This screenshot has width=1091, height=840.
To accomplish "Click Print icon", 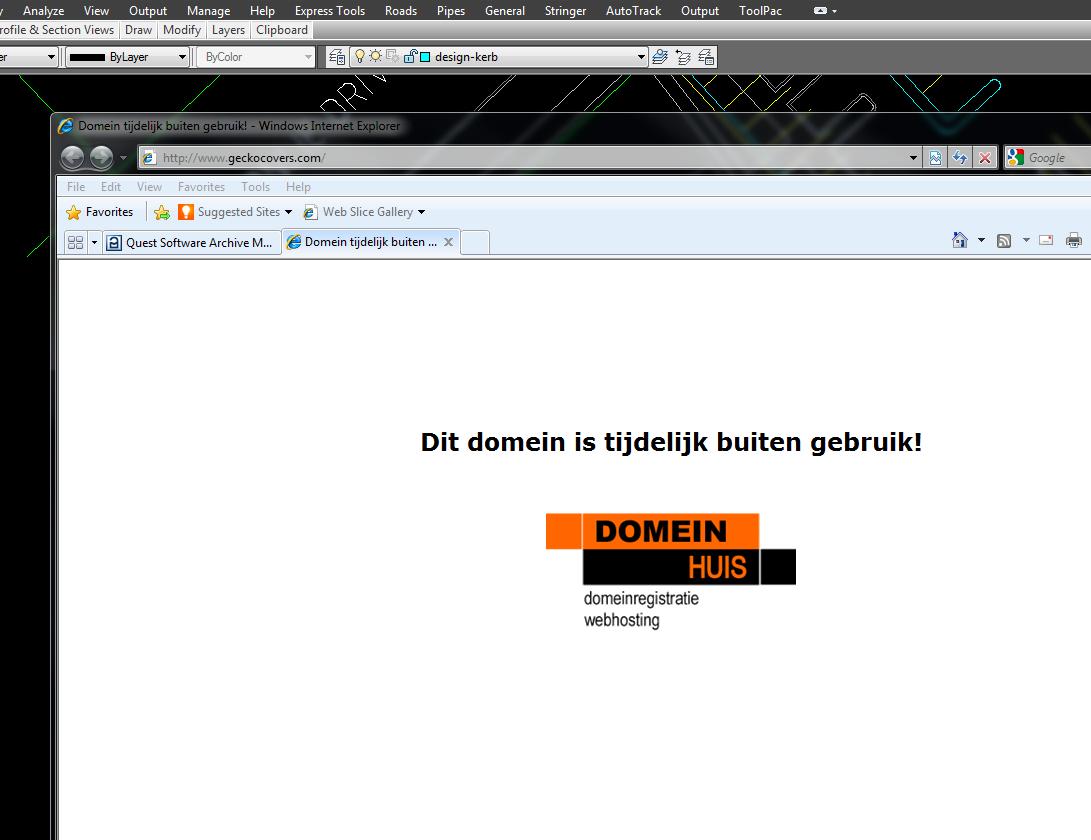I will (1074, 240).
